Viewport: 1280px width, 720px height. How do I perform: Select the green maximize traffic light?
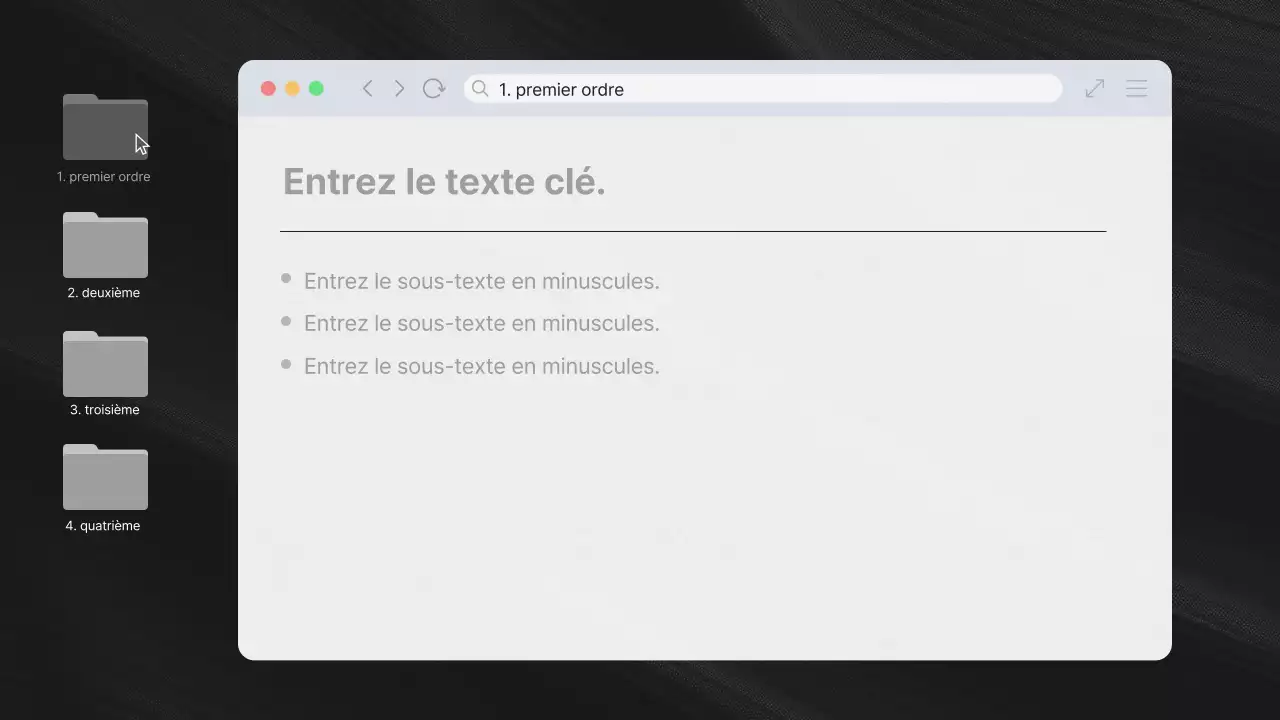click(x=316, y=88)
